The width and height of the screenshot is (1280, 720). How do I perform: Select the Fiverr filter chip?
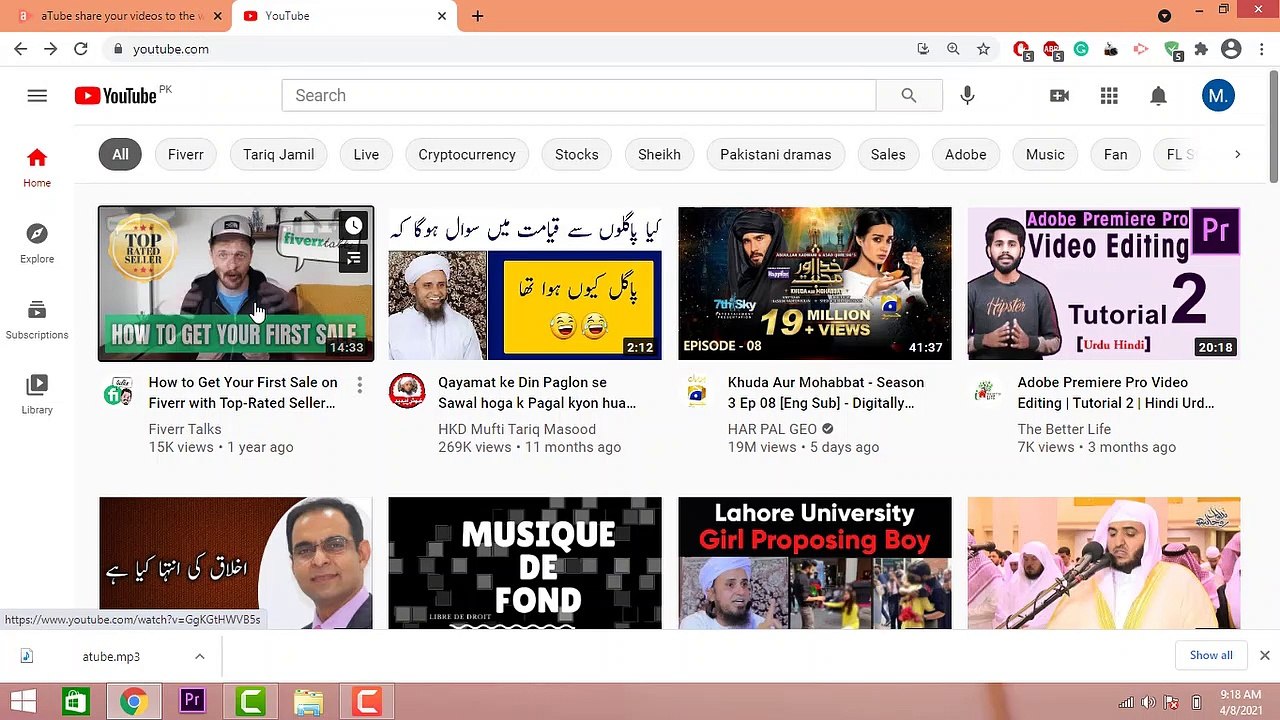pyautogui.click(x=185, y=154)
